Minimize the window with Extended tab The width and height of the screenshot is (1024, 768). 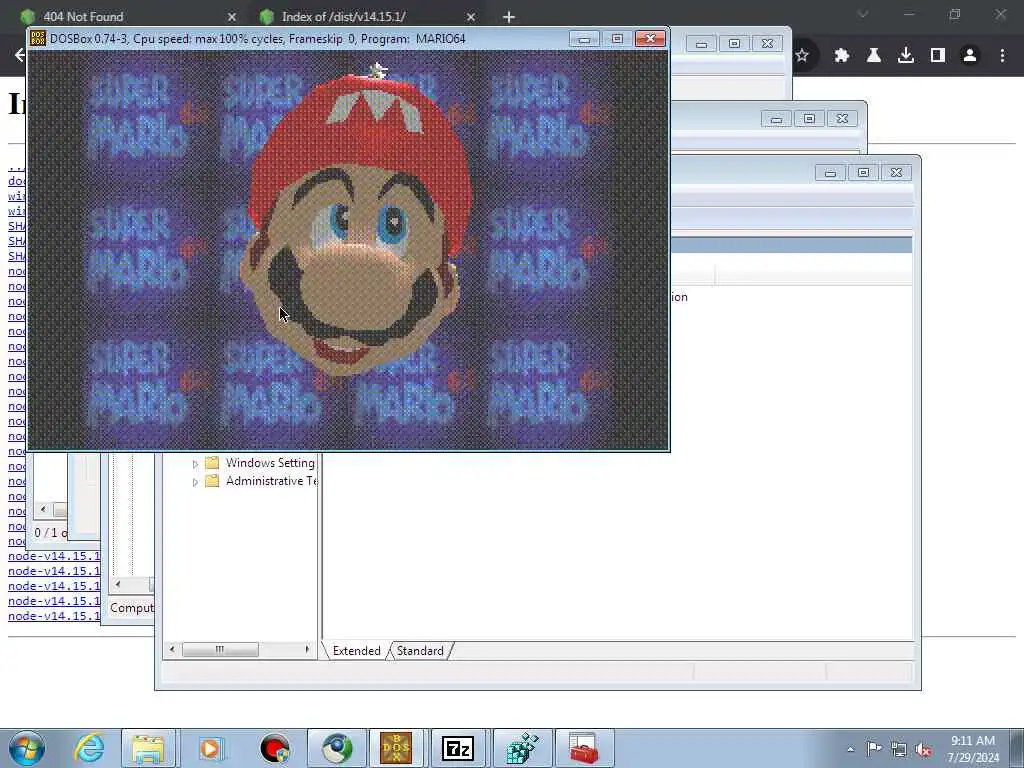click(x=830, y=173)
